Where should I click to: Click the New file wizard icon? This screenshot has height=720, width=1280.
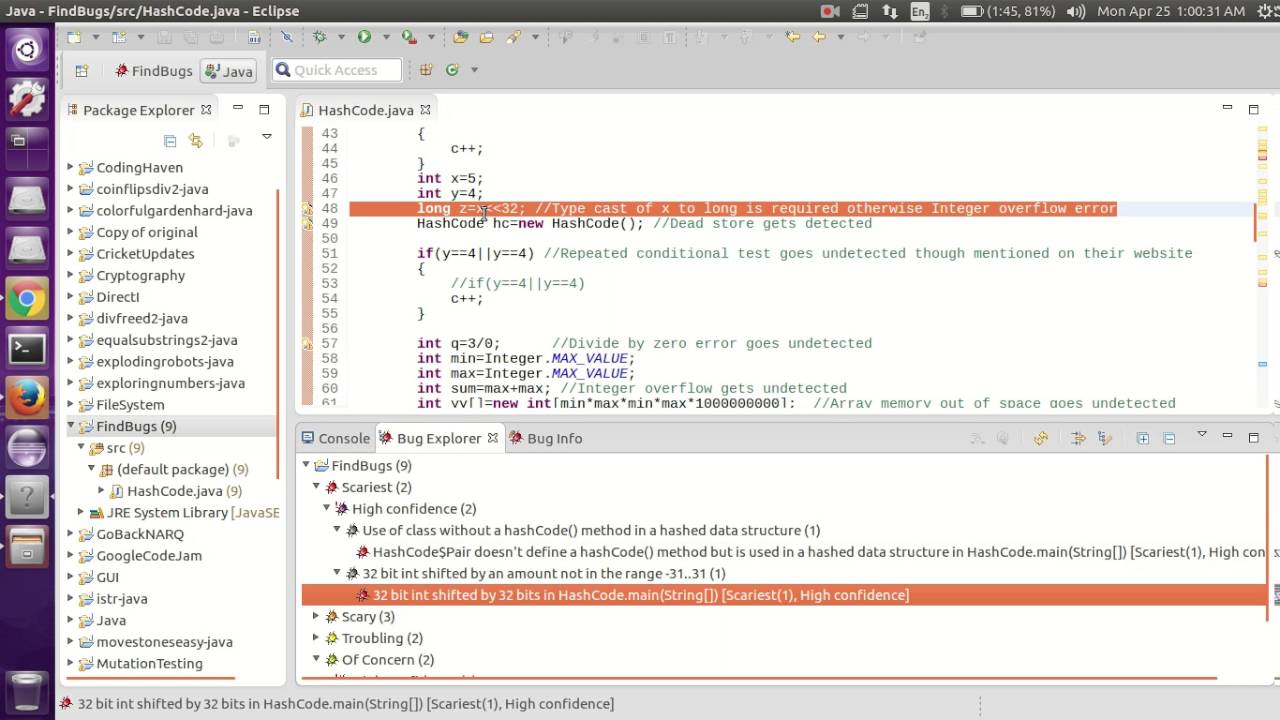74,37
